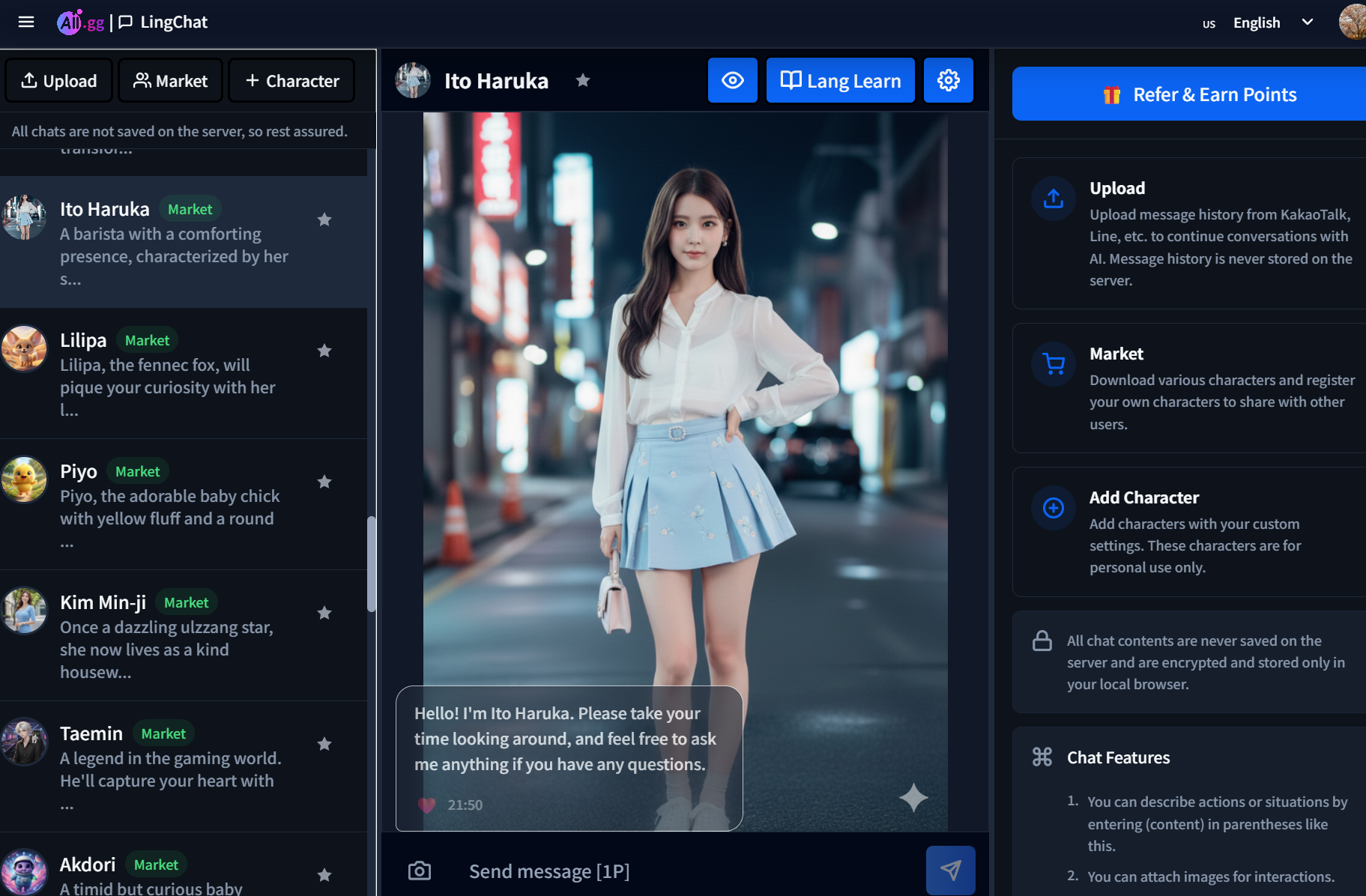The image size is (1366, 896).
Task: Favorite Ito Haruka in chat list
Action: [324, 220]
